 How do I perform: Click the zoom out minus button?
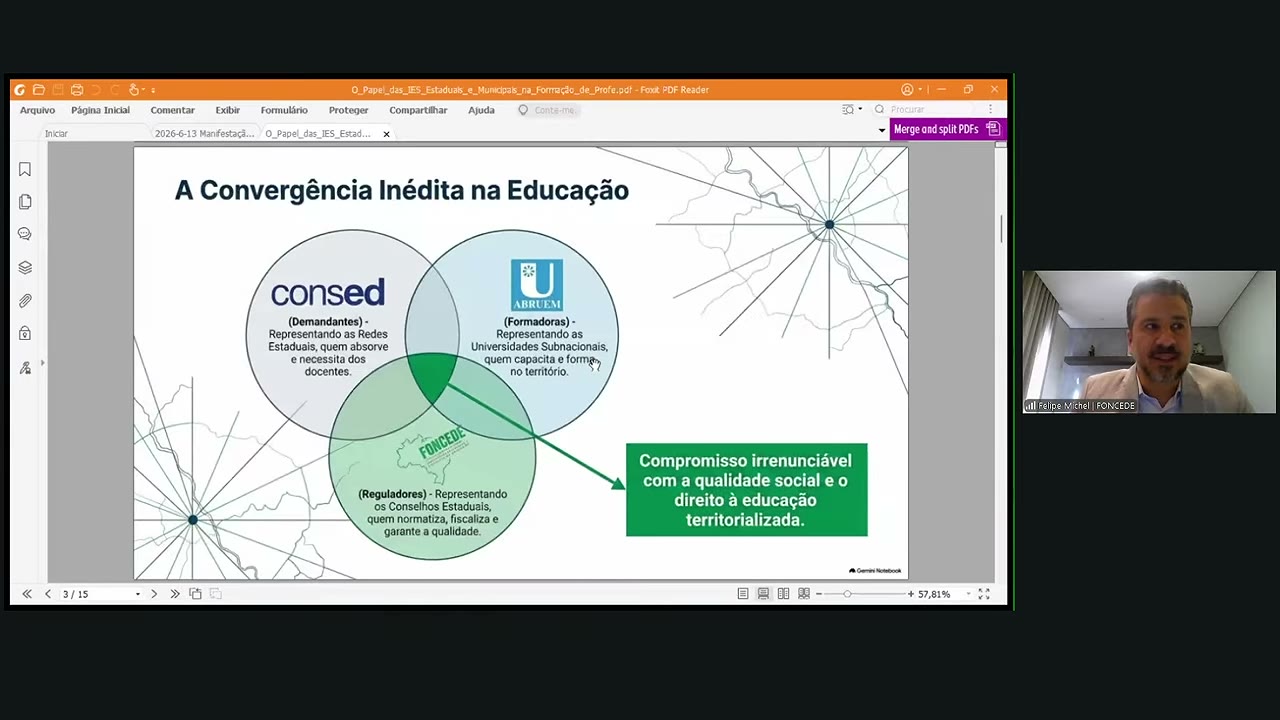pos(818,594)
